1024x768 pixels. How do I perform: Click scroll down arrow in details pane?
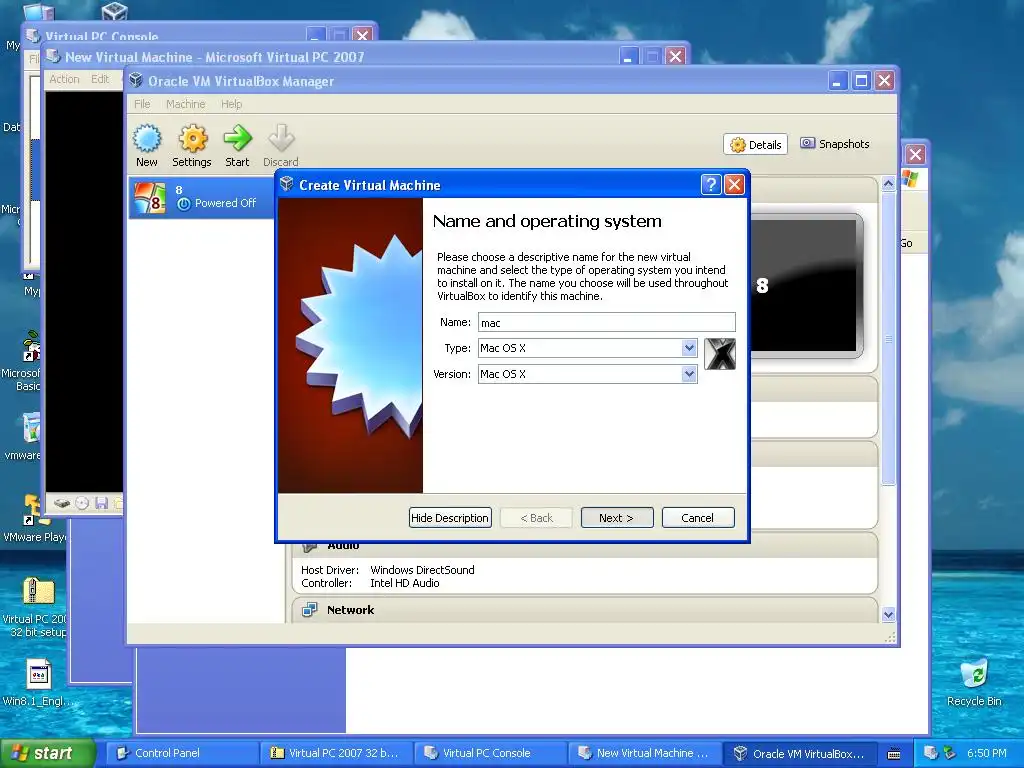[x=888, y=614]
